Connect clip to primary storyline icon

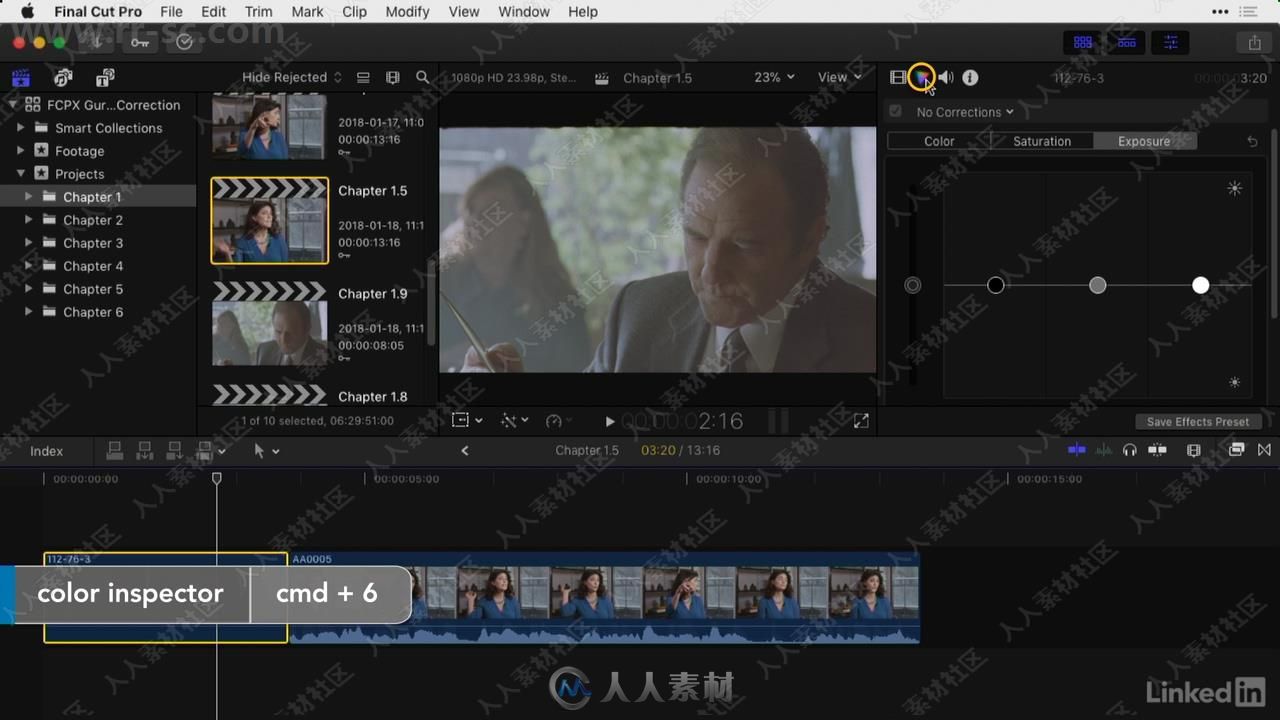tap(115, 451)
